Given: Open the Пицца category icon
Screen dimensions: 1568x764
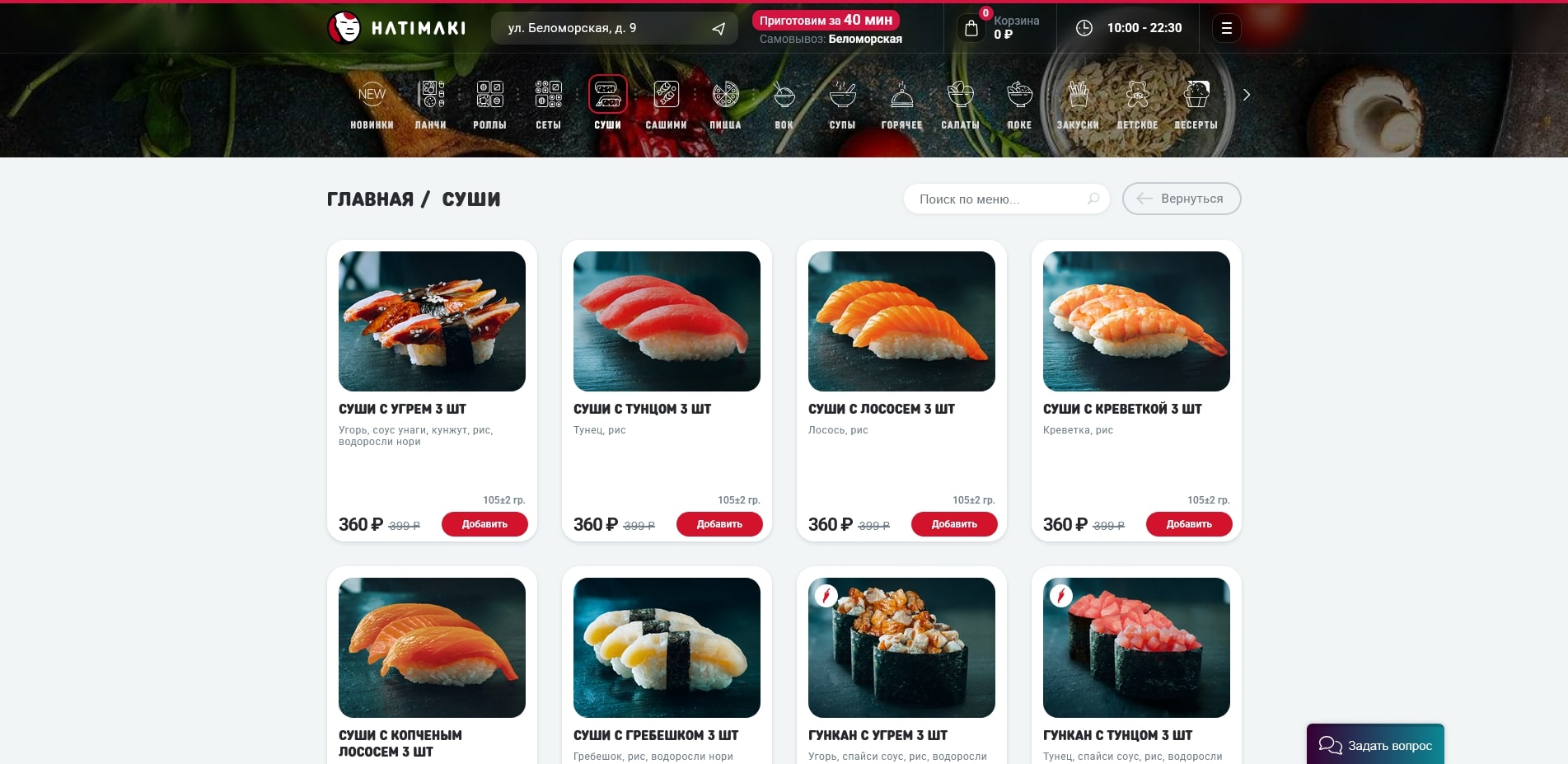Looking at the screenshot, I should (725, 96).
